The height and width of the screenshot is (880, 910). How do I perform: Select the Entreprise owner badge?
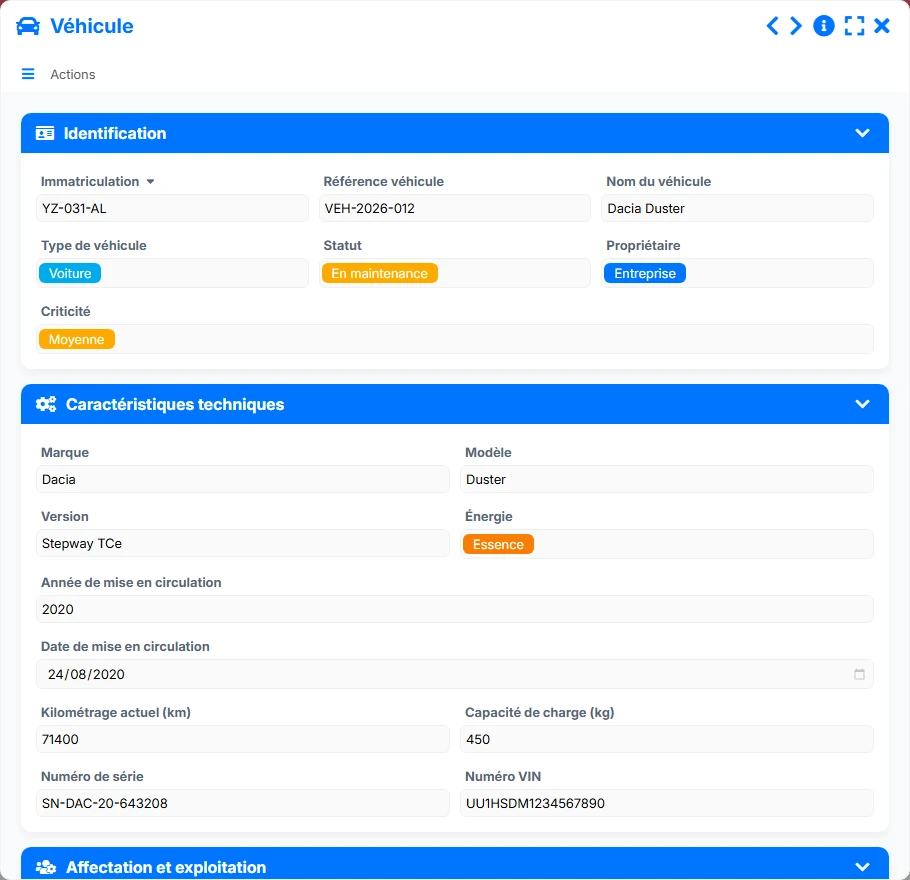(x=645, y=273)
